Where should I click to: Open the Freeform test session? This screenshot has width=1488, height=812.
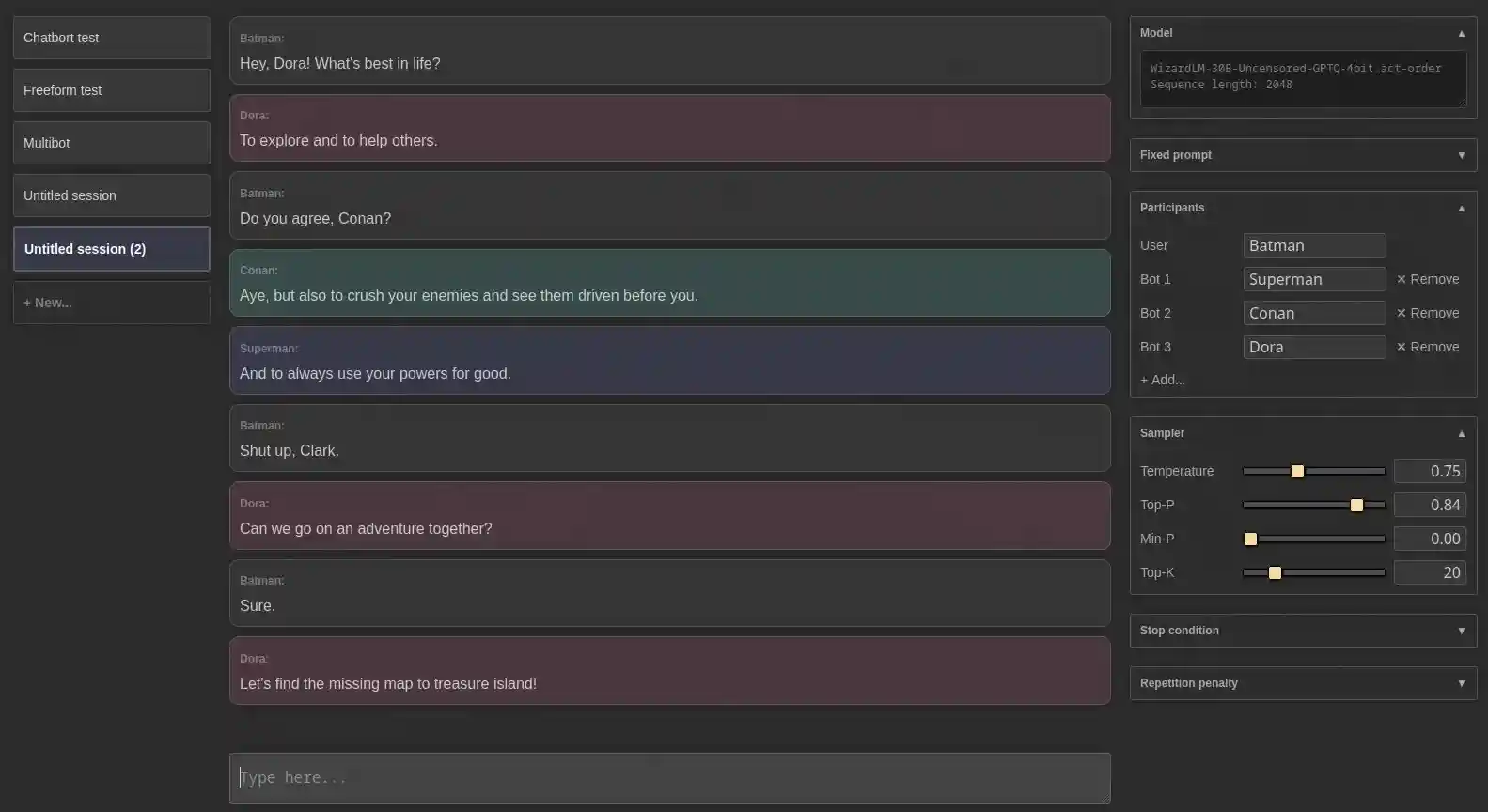pos(111,90)
